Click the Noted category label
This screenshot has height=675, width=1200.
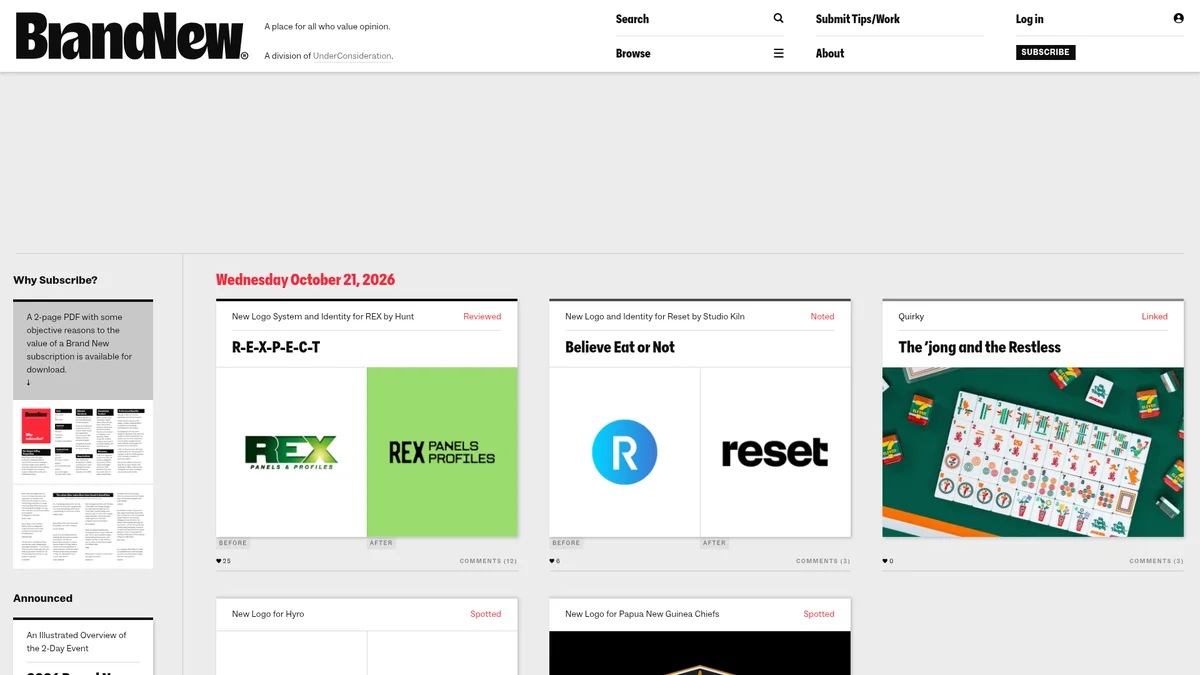(822, 316)
